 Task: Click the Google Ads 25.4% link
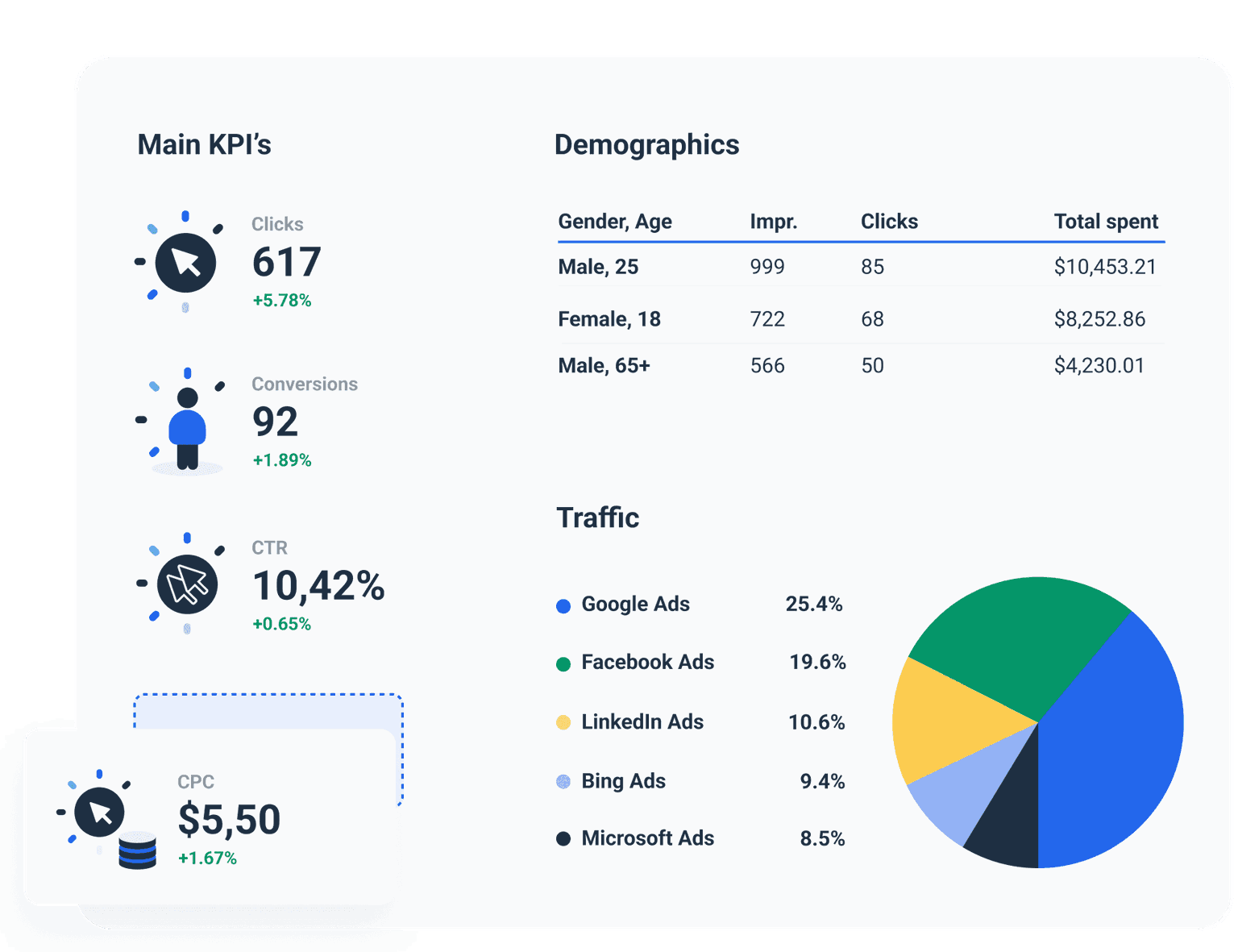click(x=814, y=604)
